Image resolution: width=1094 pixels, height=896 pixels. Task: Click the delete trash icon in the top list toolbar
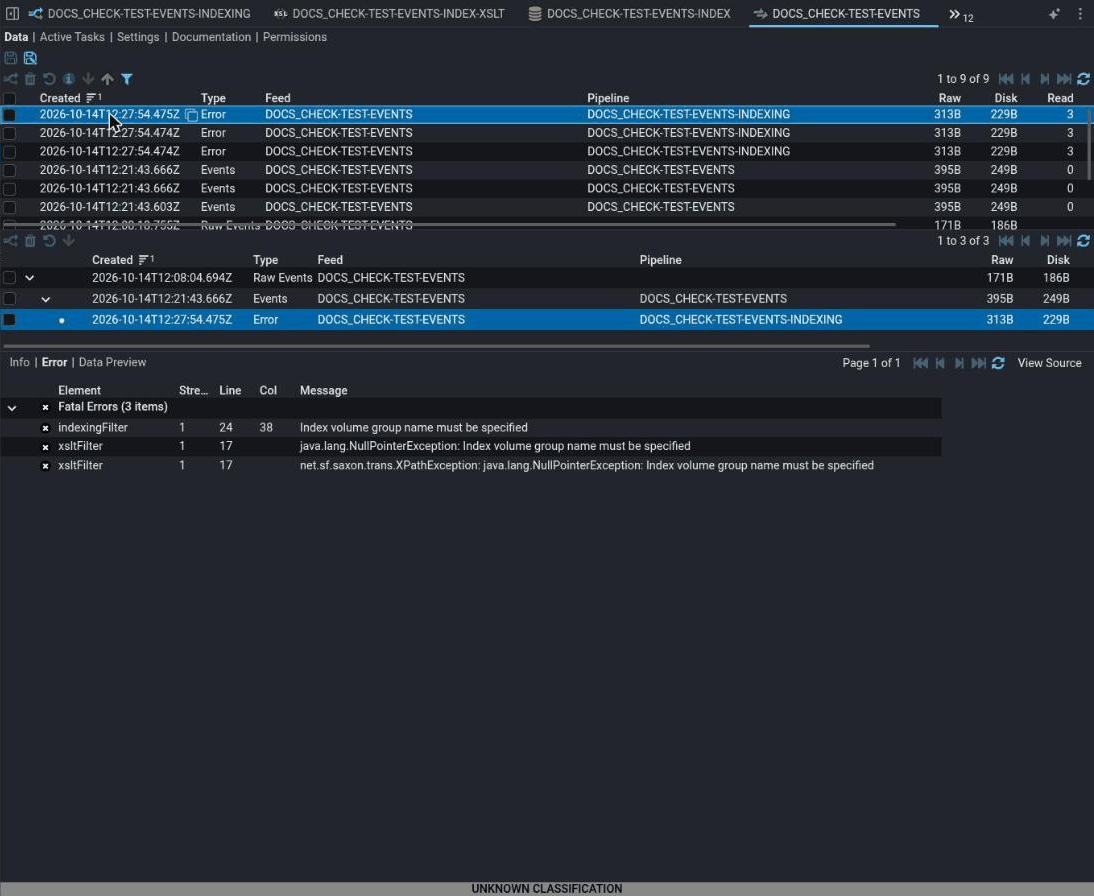pyautogui.click(x=30, y=79)
